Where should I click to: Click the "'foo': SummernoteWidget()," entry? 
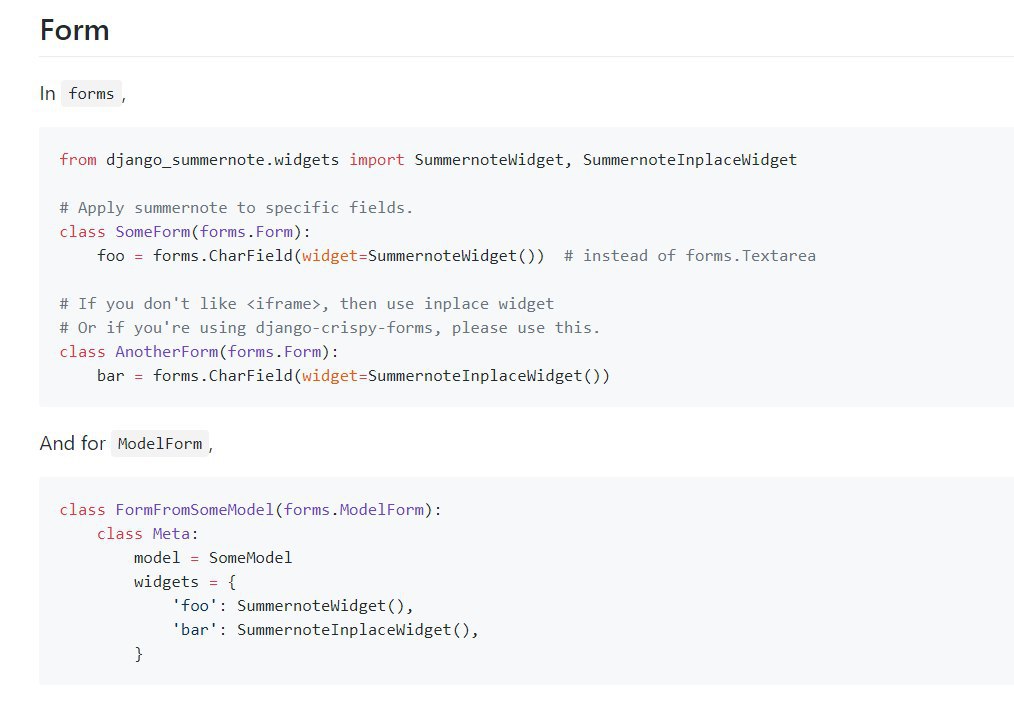click(x=292, y=605)
